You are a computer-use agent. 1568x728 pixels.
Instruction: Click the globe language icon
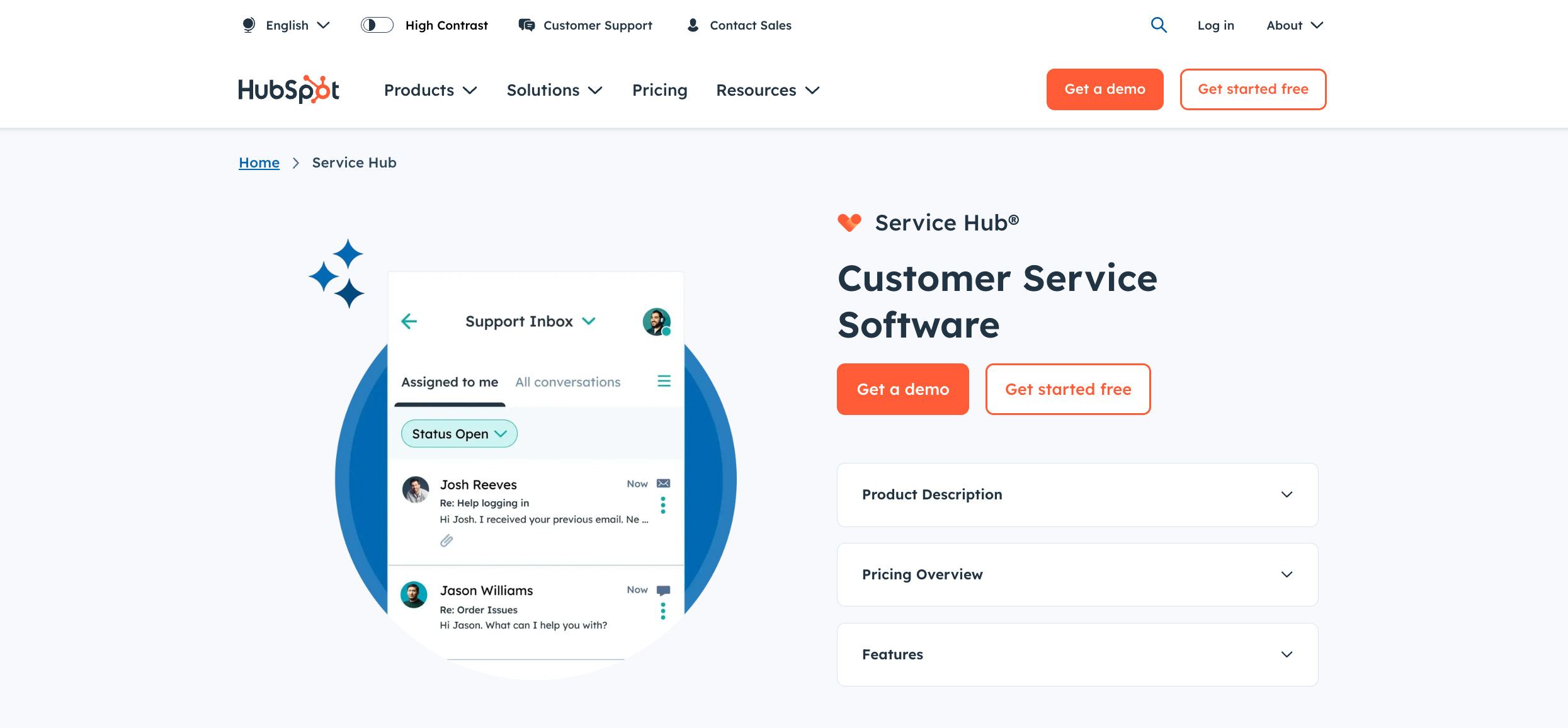click(x=249, y=25)
